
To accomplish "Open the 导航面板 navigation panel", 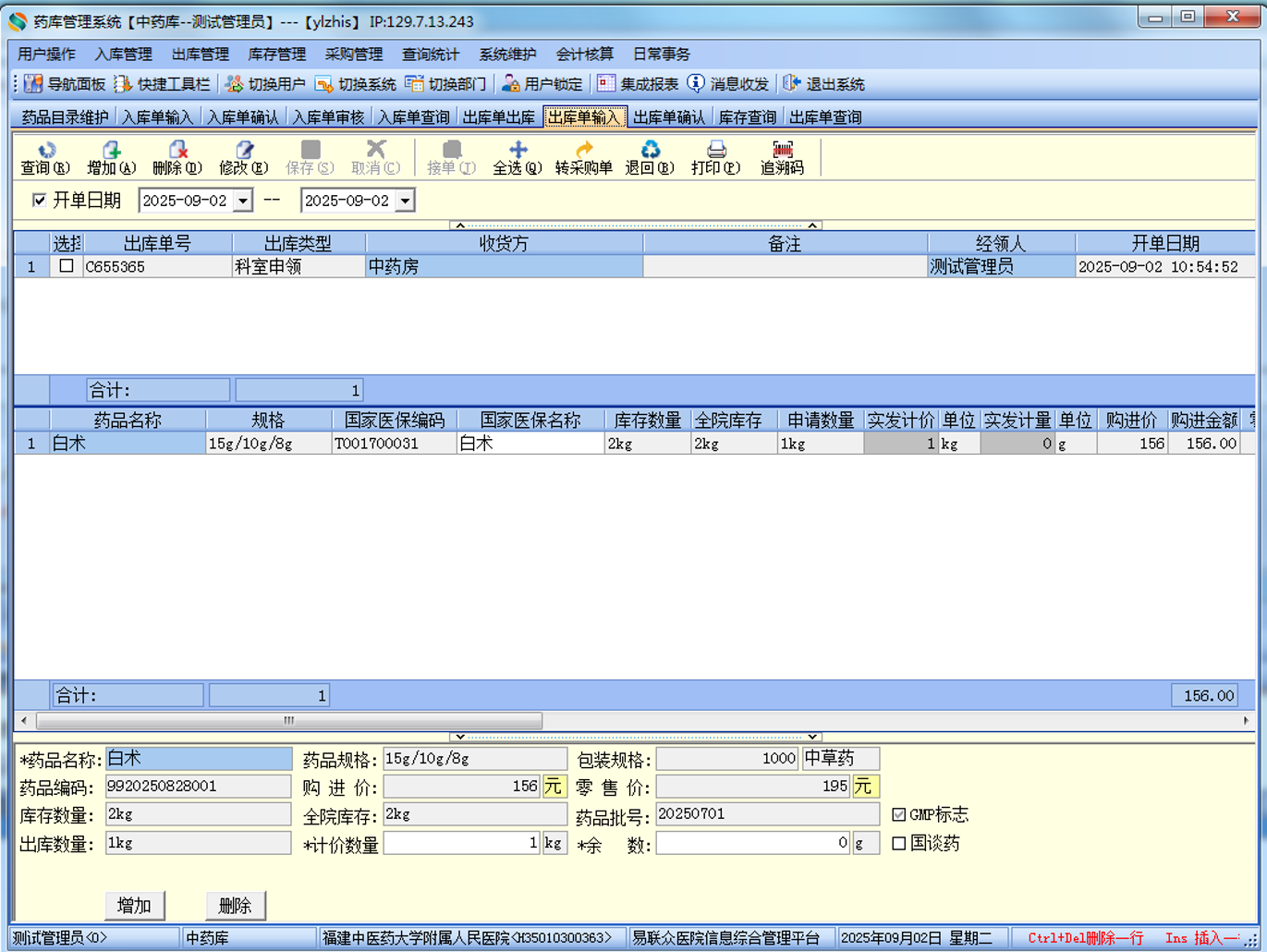I will coord(65,84).
